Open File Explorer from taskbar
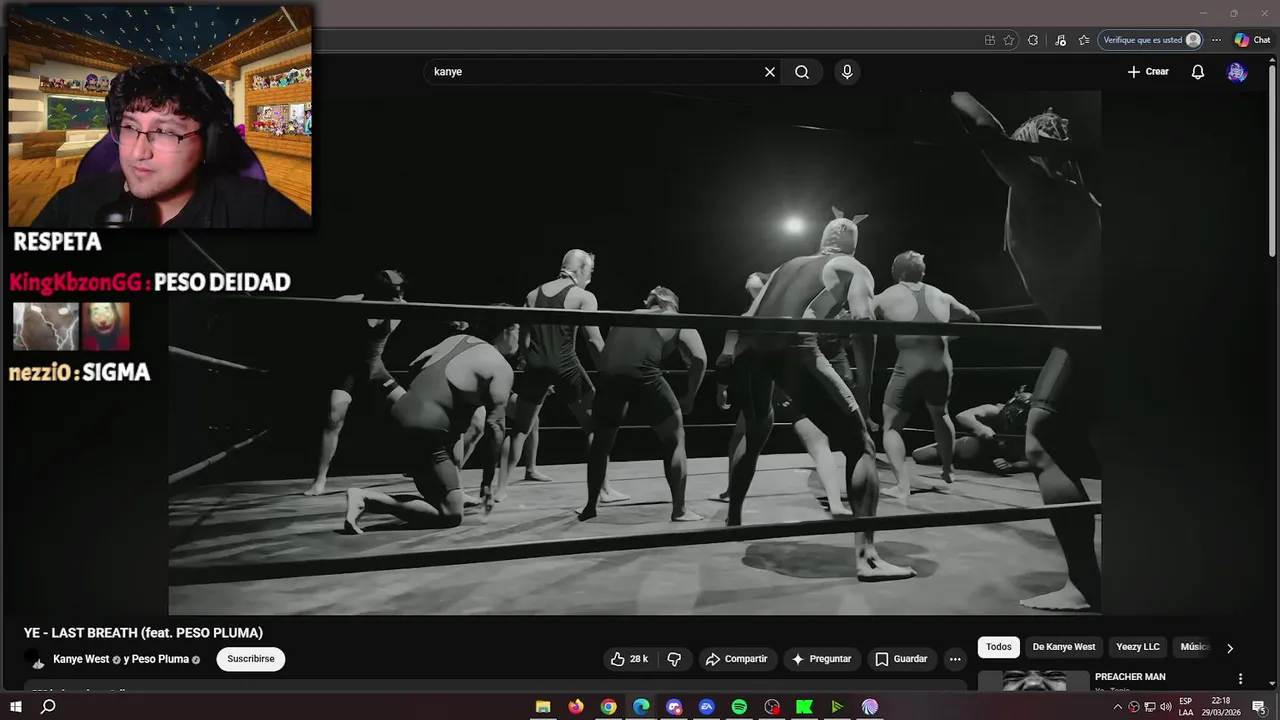Viewport: 1280px width, 720px height. (x=543, y=707)
